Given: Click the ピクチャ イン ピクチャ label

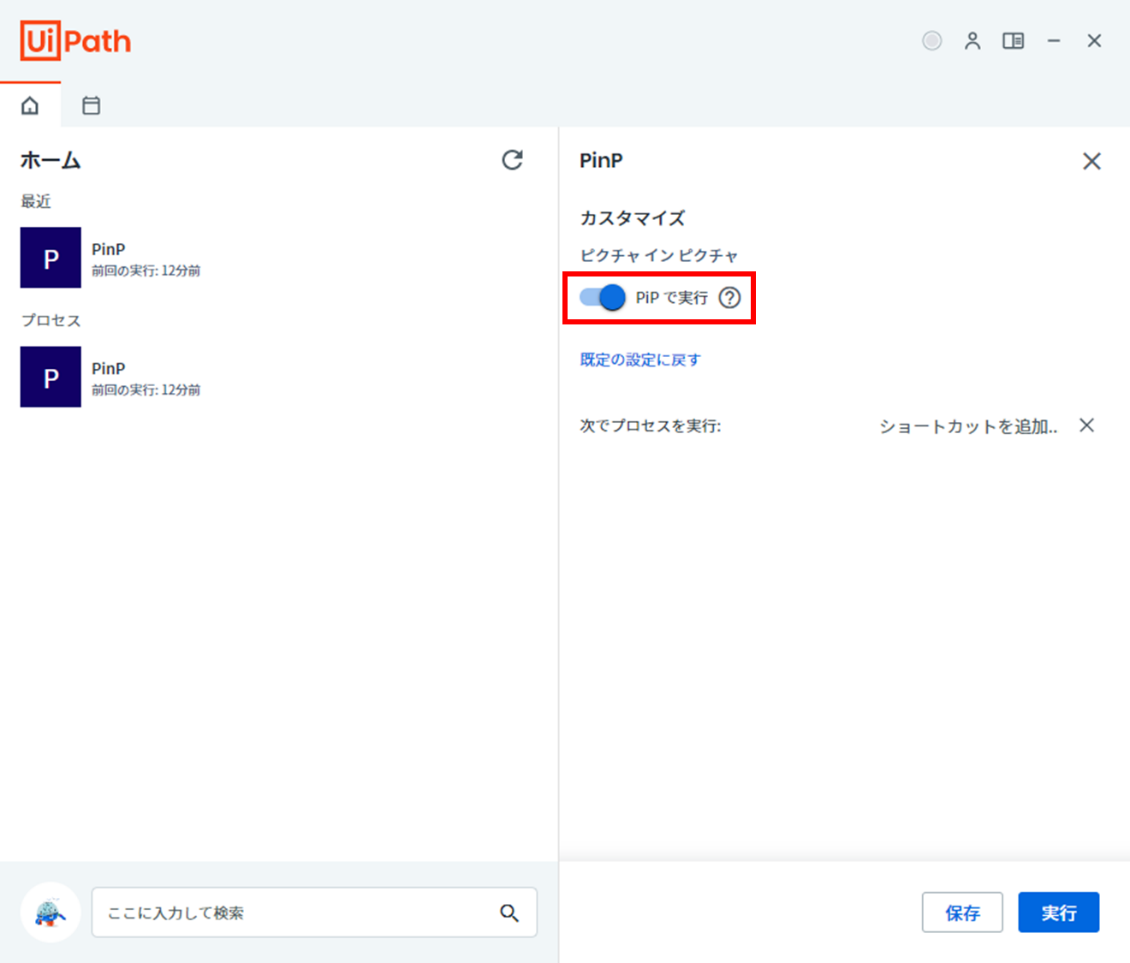Looking at the screenshot, I should click(x=659, y=256).
